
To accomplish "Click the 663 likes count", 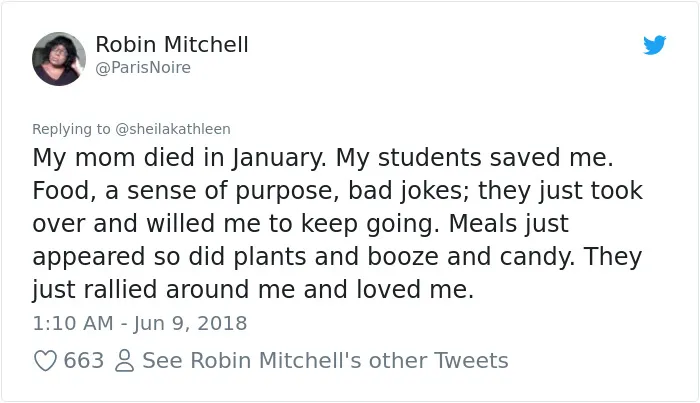I will pos(84,361).
